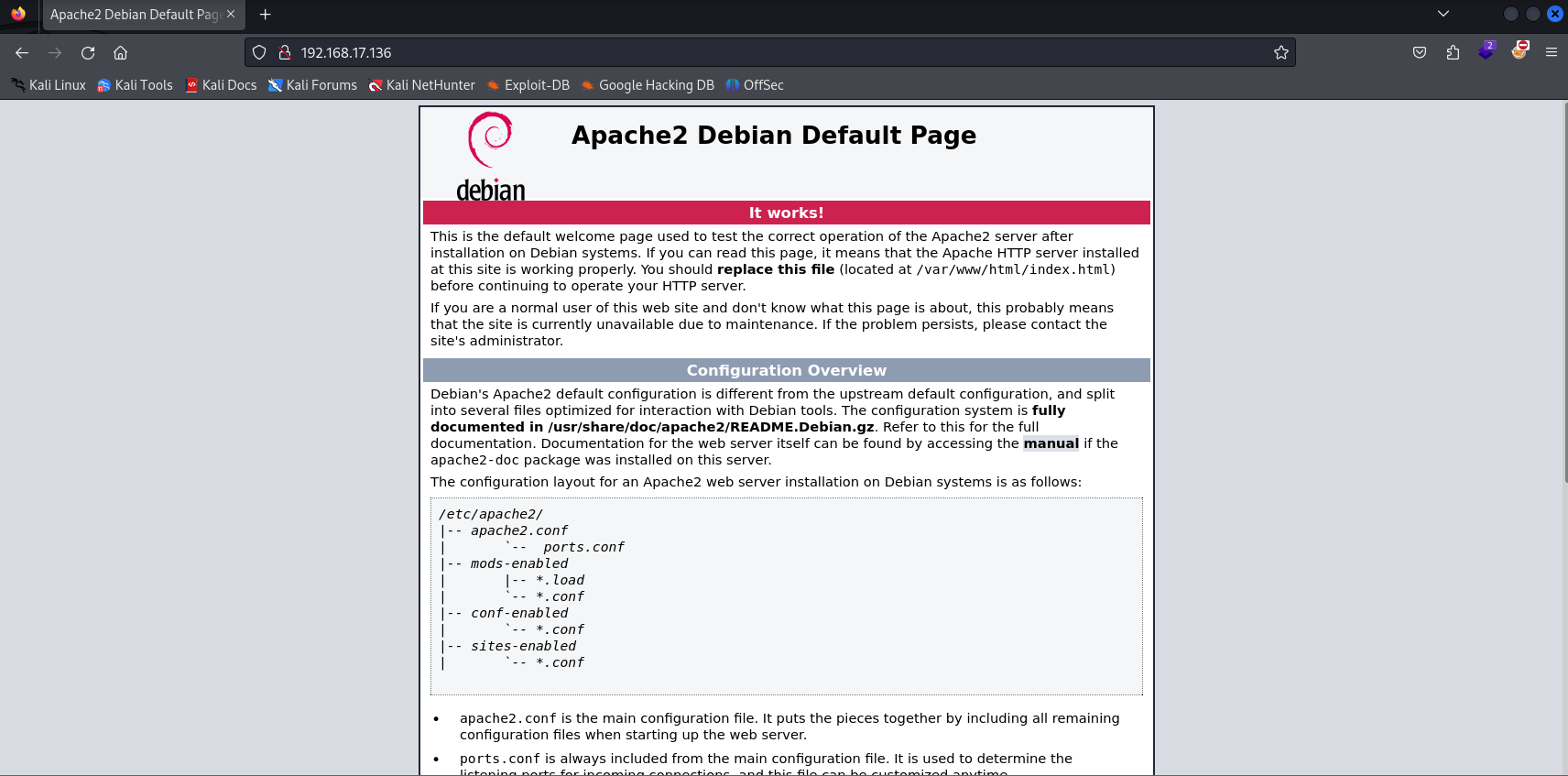Show site security info via padlock icon
Image resolution: width=1568 pixels, height=776 pixels.
(x=285, y=53)
